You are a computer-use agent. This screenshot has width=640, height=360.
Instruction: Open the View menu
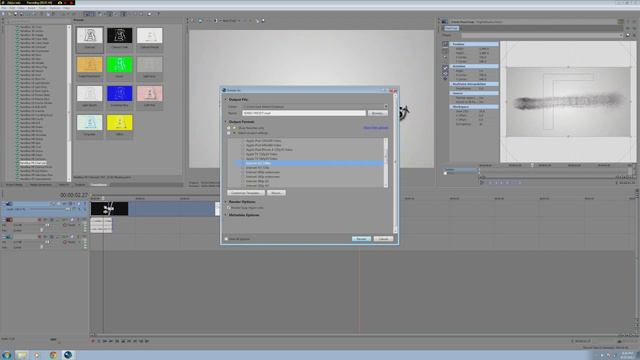tap(22, 8)
